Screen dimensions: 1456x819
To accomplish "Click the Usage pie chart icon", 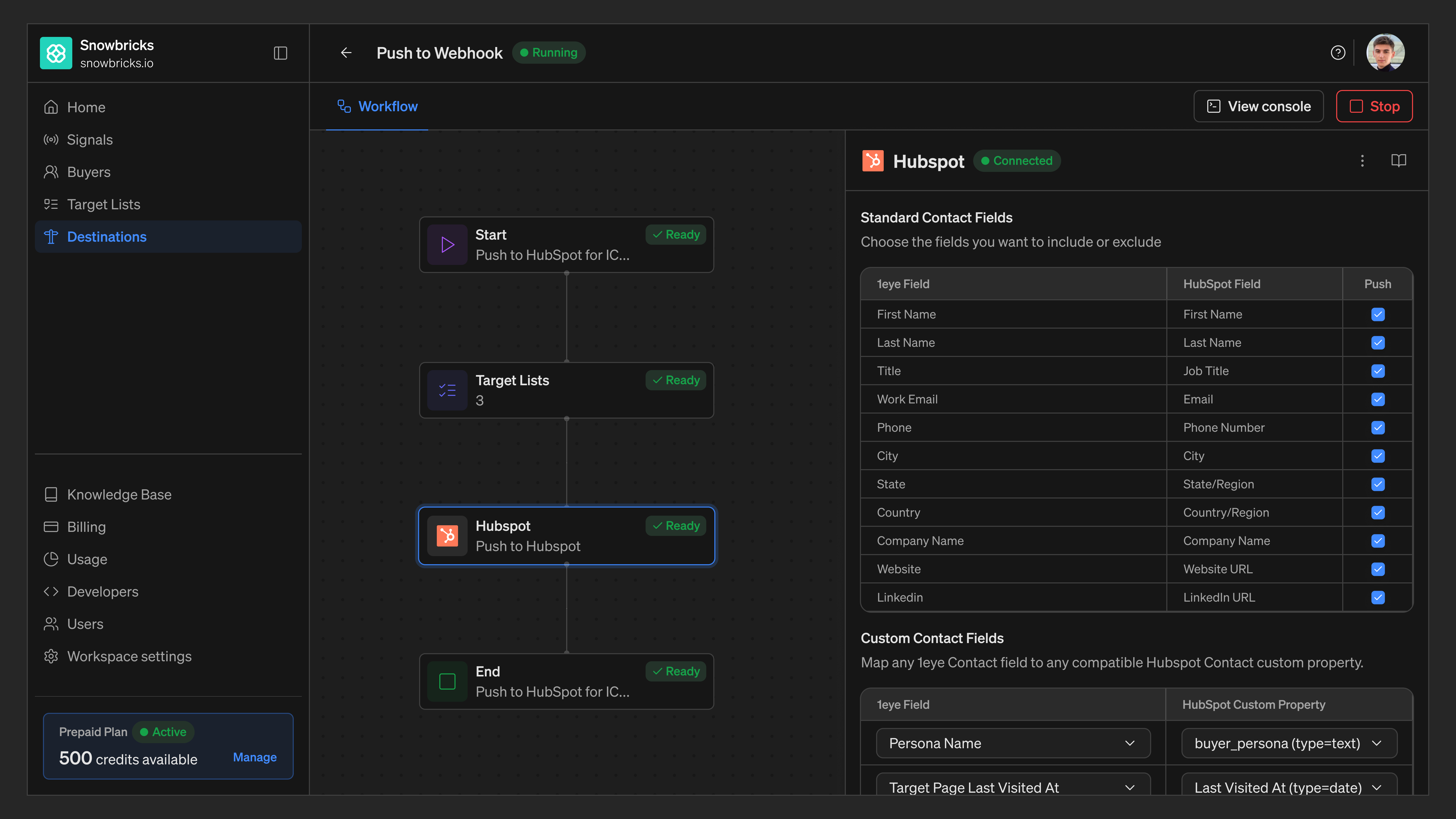I will click(x=51, y=559).
